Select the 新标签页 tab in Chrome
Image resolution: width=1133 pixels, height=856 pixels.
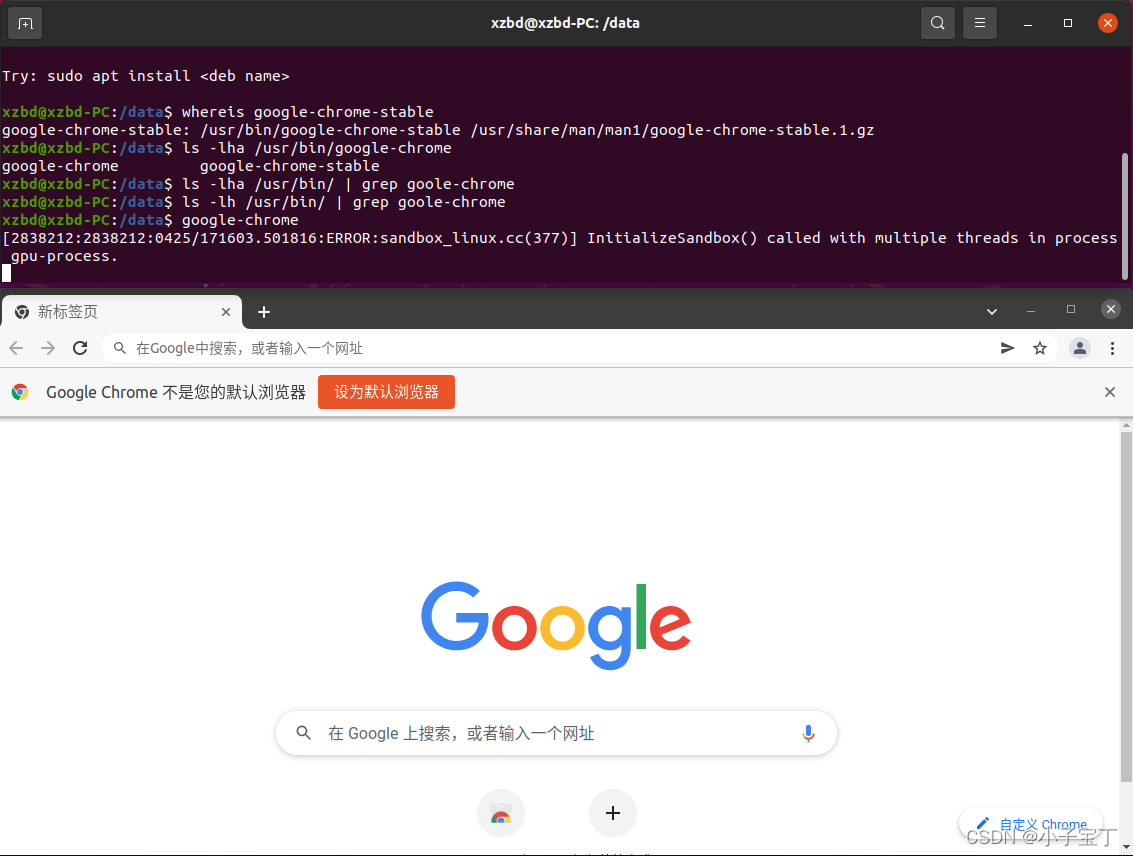pyautogui.click(x=121, y=312)
